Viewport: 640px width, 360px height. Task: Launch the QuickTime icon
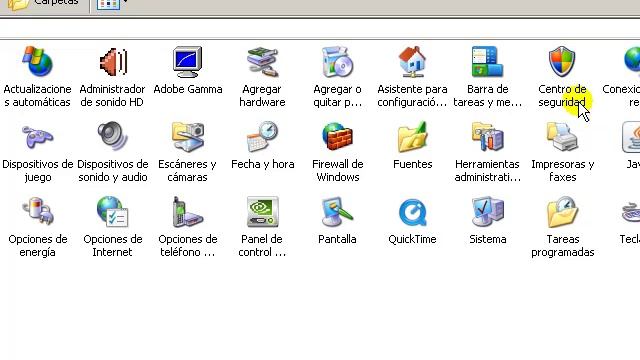tap(412, 212)
